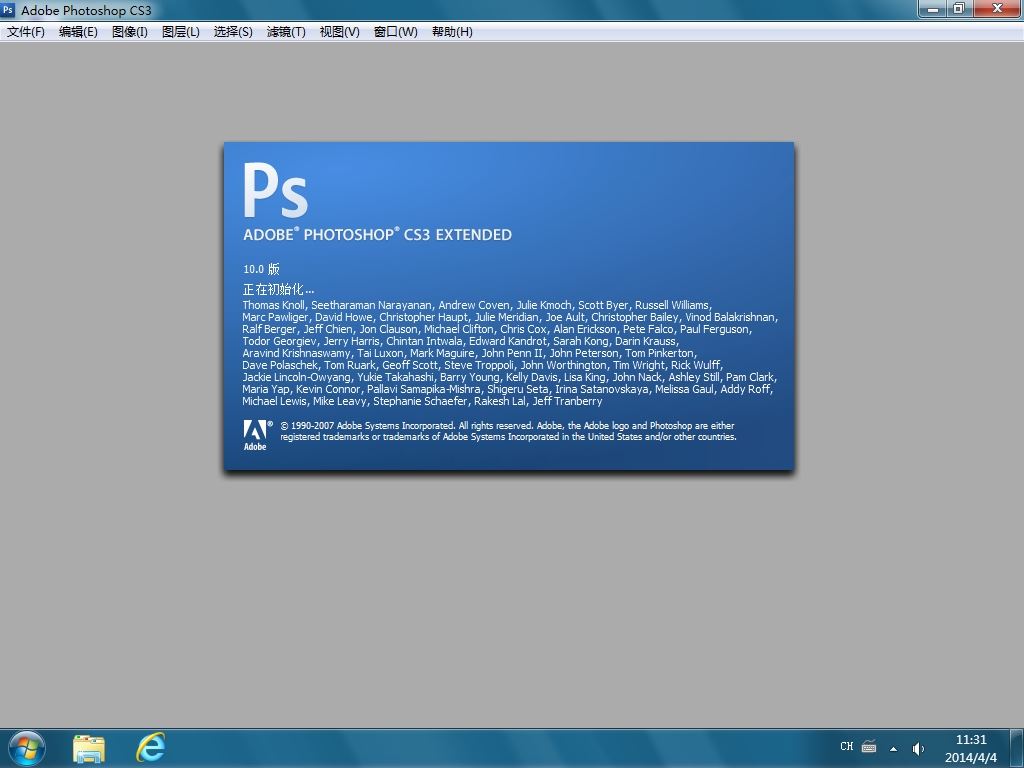Open the 图层(L) menu
This screenshot has width=1024, height=768.
coord(180,31)
